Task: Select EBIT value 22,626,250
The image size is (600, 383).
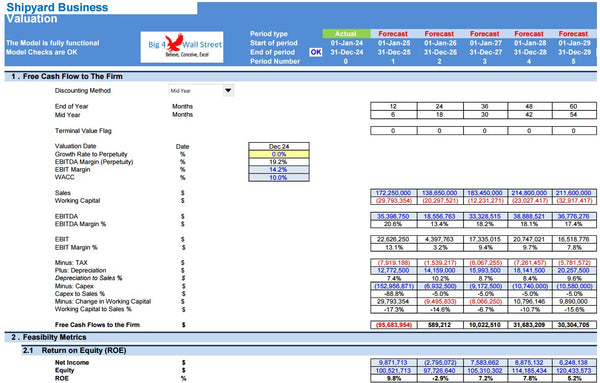Action: pos(393,240)
